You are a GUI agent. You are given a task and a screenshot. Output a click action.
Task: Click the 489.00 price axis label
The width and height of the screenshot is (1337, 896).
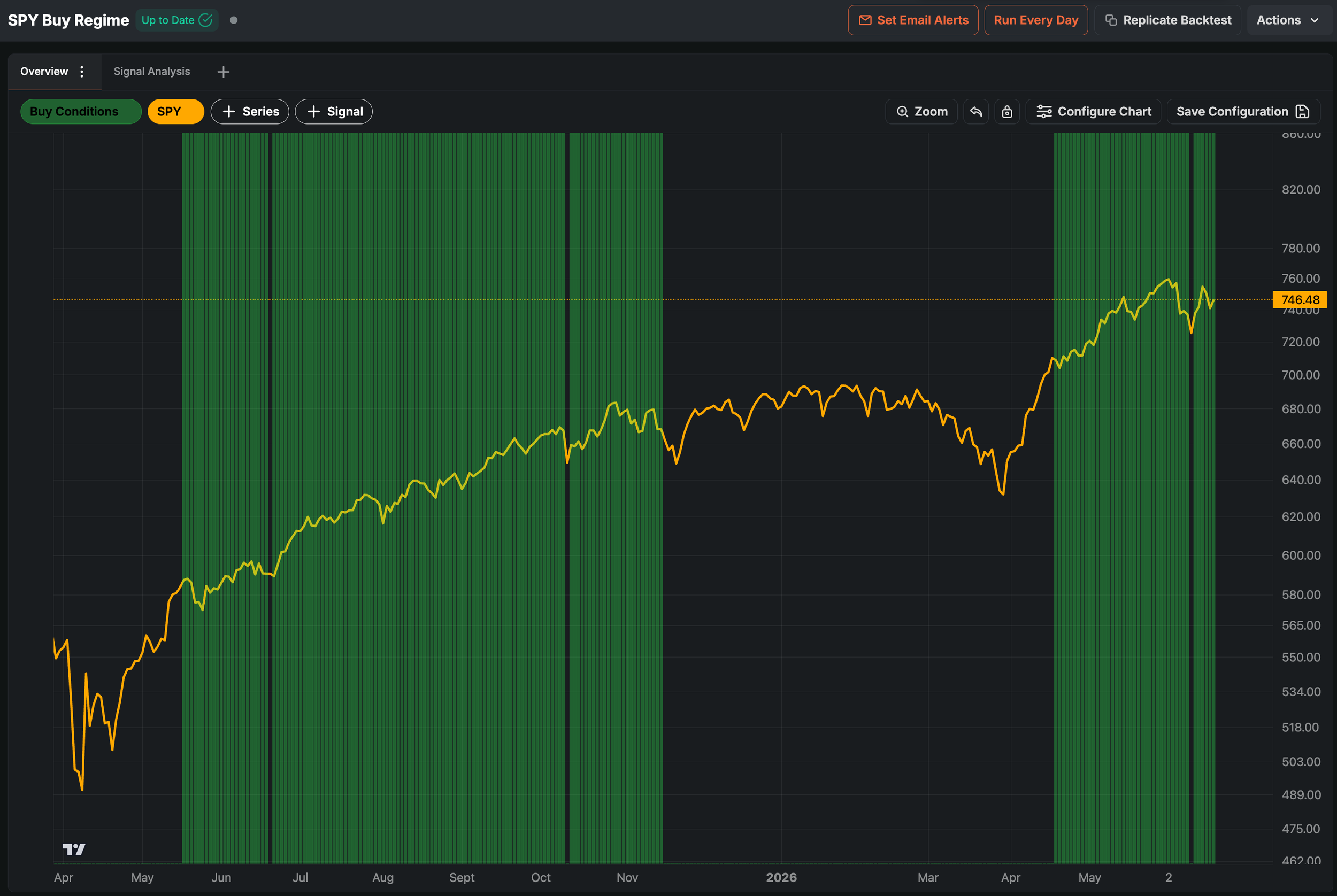pos(1301,794)
